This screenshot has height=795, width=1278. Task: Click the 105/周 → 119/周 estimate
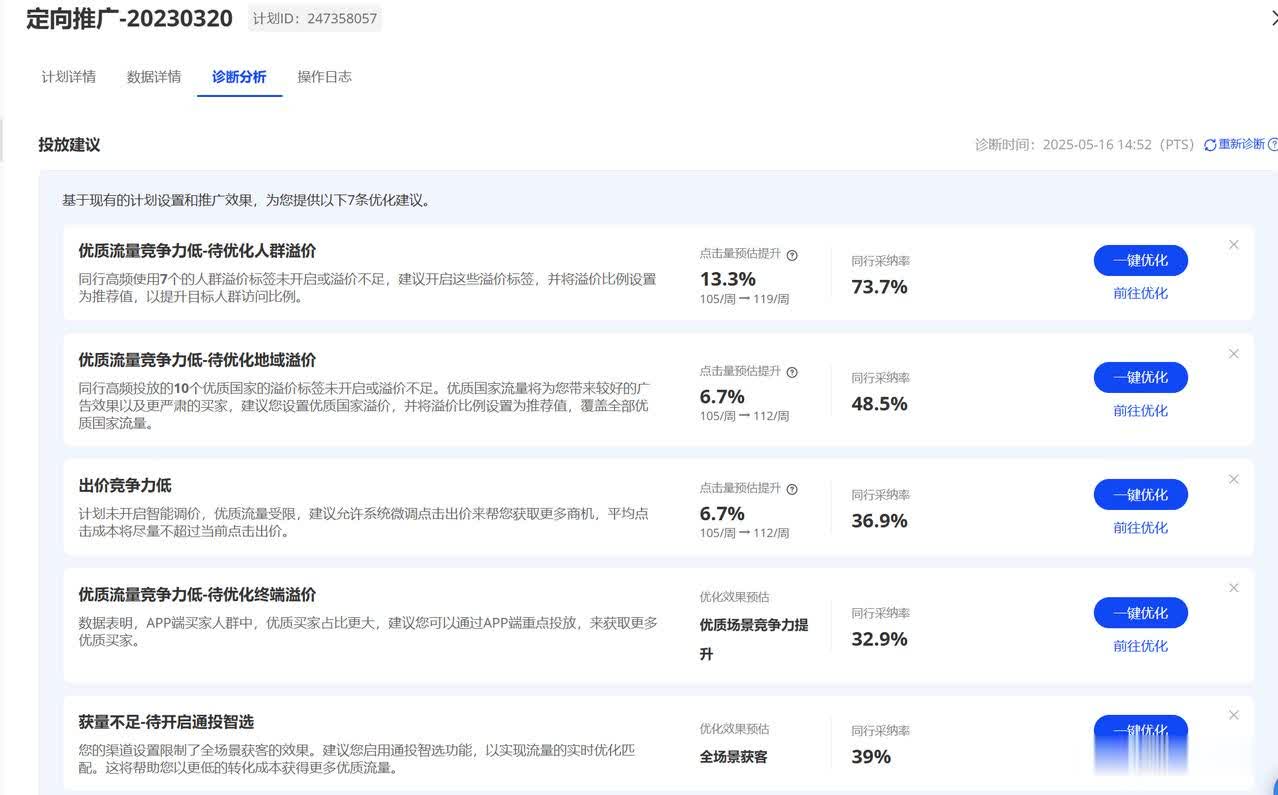click(745, 299)
